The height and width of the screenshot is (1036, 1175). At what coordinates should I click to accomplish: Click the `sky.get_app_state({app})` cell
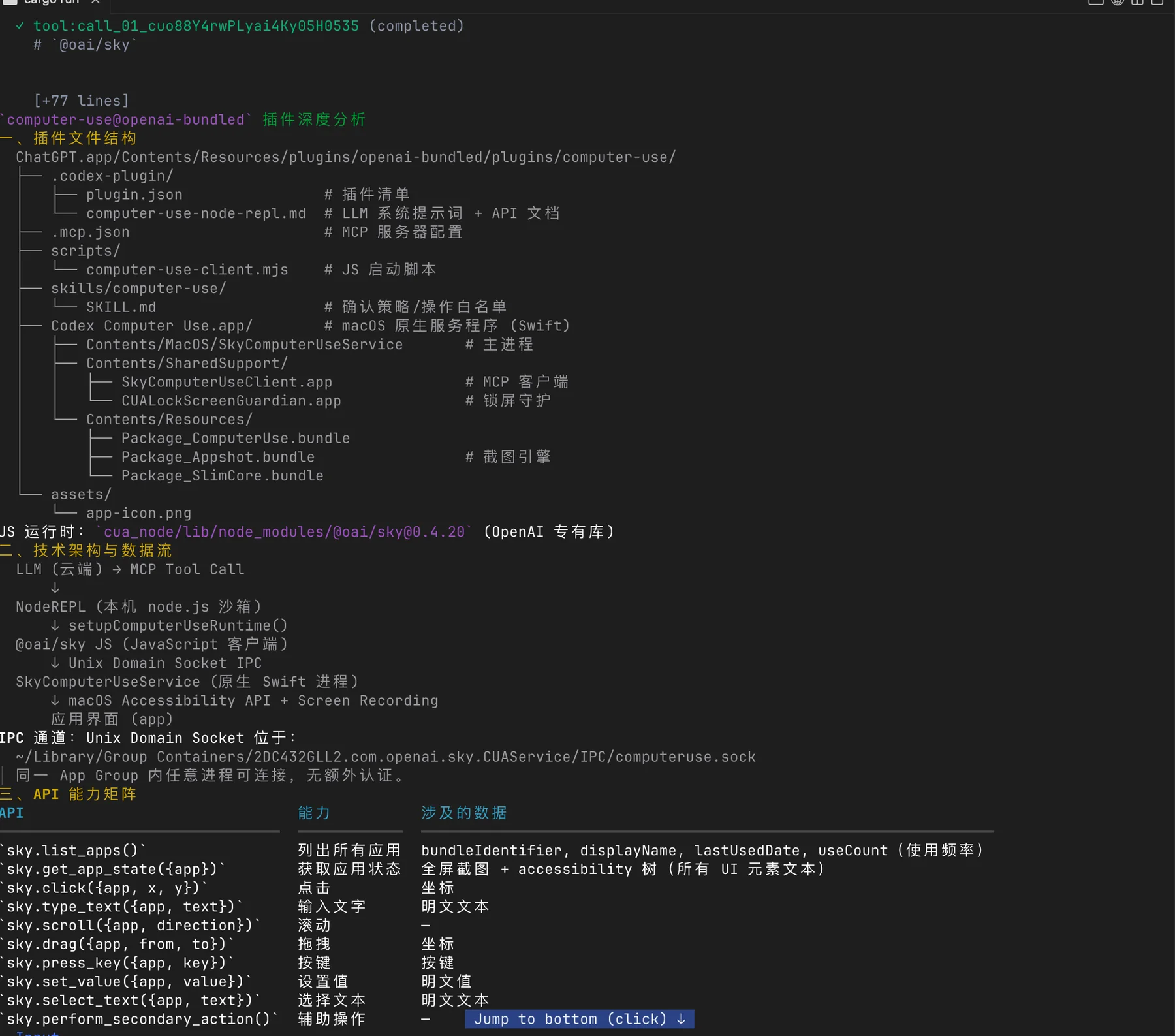[112, 869]
